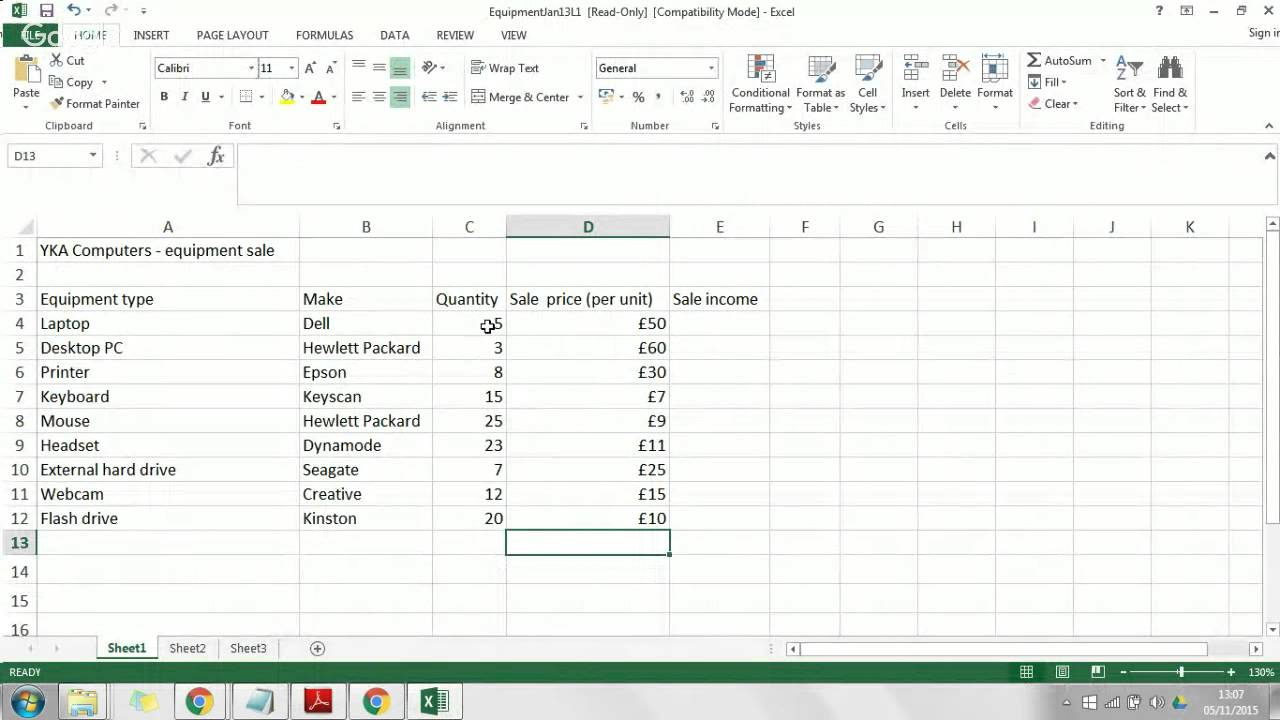Toggle Bold formatting
The width and height of the screenshot is (1280, 720).
click(x=164, y=97)
